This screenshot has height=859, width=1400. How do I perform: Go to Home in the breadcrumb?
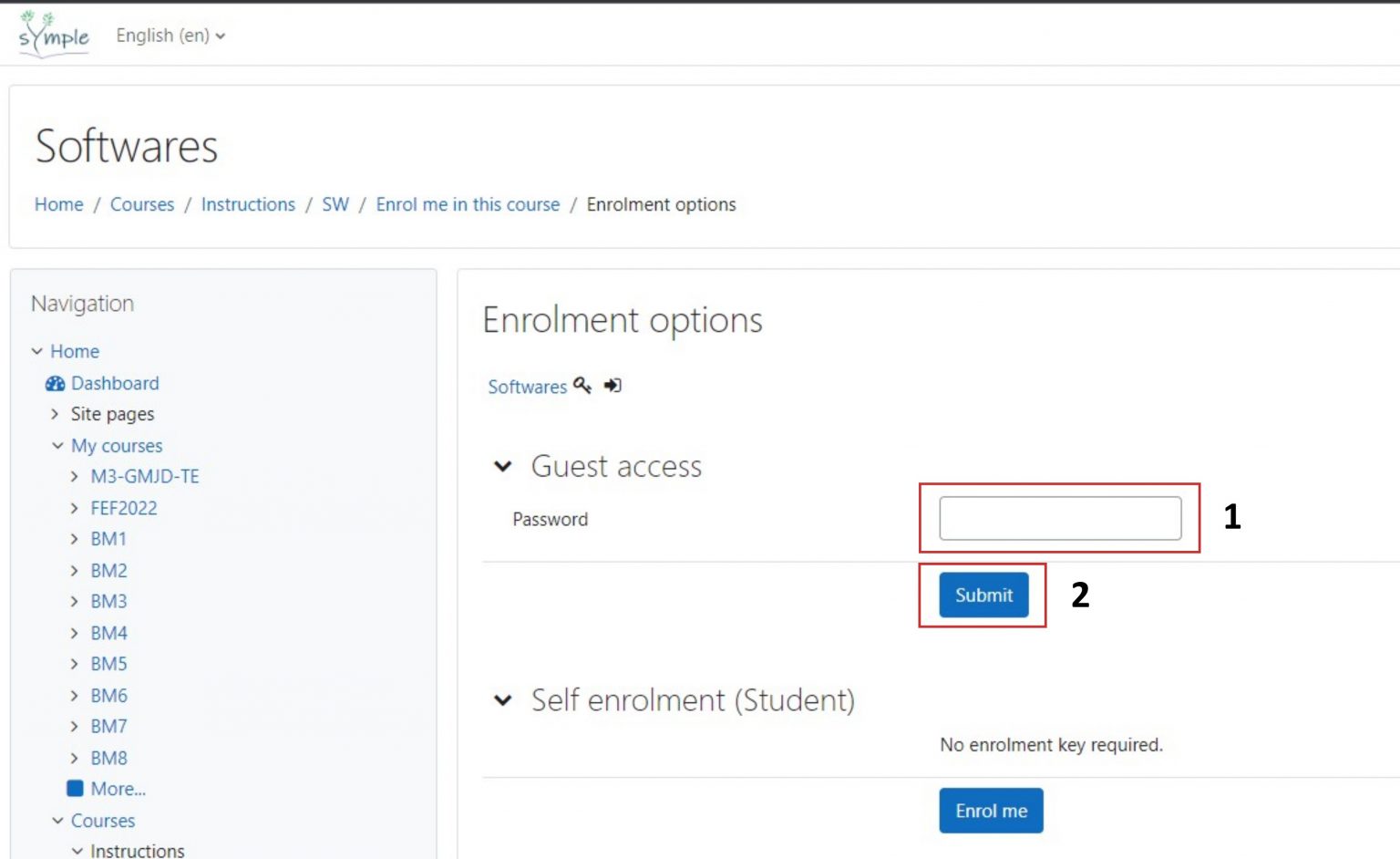coord(59,204)
